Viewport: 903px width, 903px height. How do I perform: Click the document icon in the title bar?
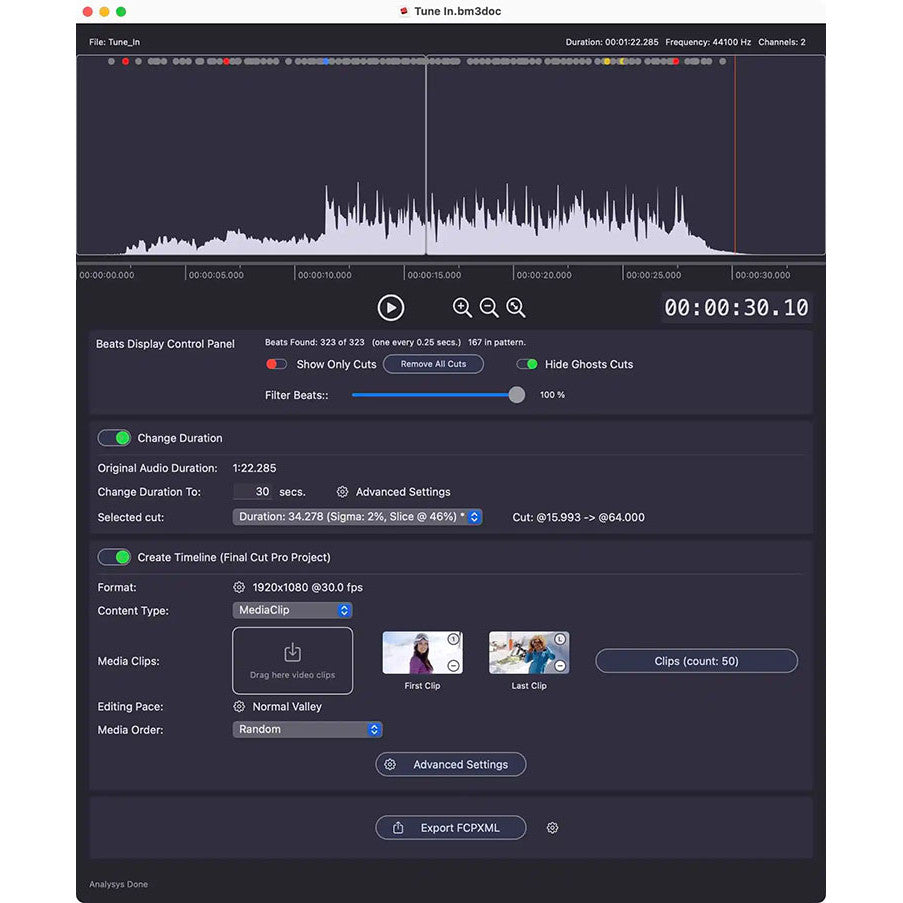[404, 11]
